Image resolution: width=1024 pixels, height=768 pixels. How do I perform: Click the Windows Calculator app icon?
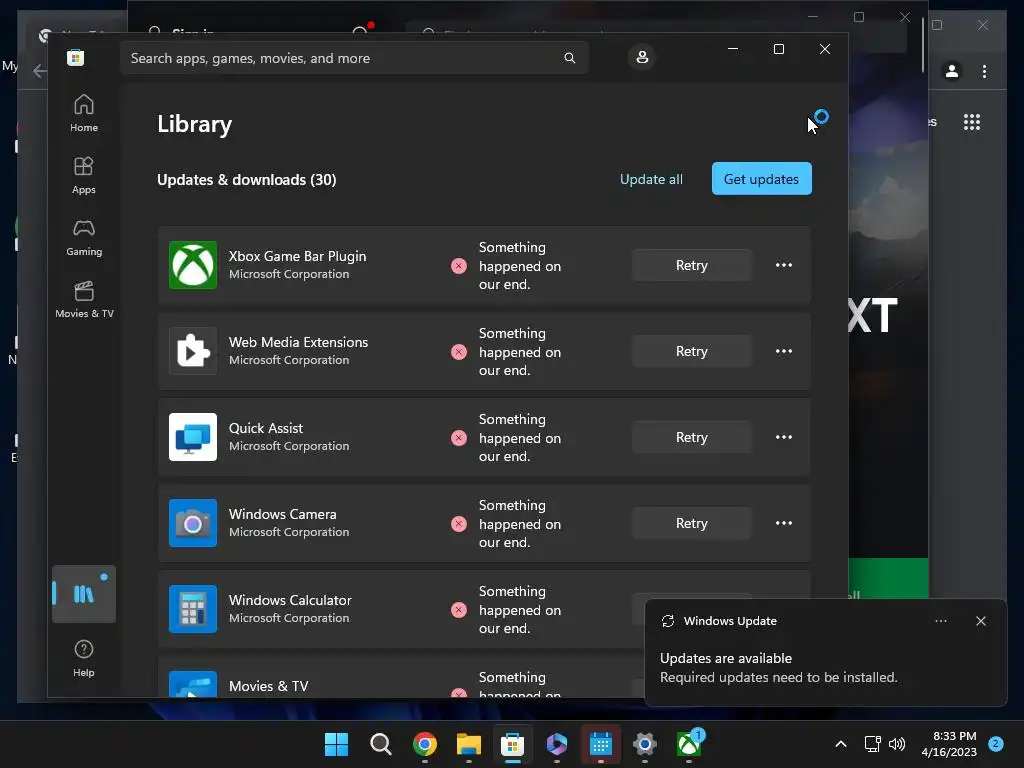(x=193, y=609)
